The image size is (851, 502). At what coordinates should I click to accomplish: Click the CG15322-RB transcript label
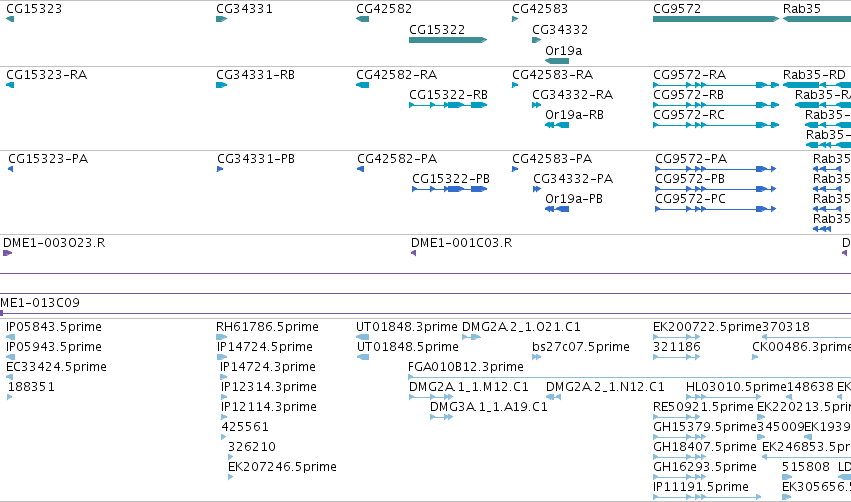click(x=448, y=94)
